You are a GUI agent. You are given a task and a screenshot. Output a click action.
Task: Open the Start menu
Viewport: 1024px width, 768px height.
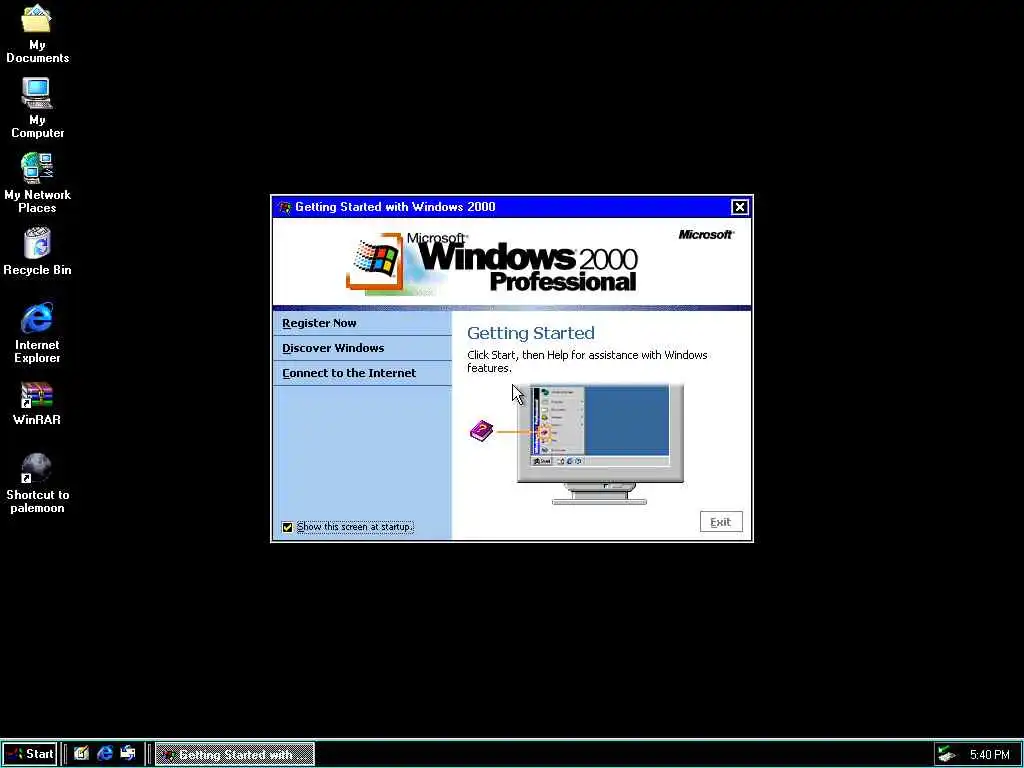[x=29, y=754]
